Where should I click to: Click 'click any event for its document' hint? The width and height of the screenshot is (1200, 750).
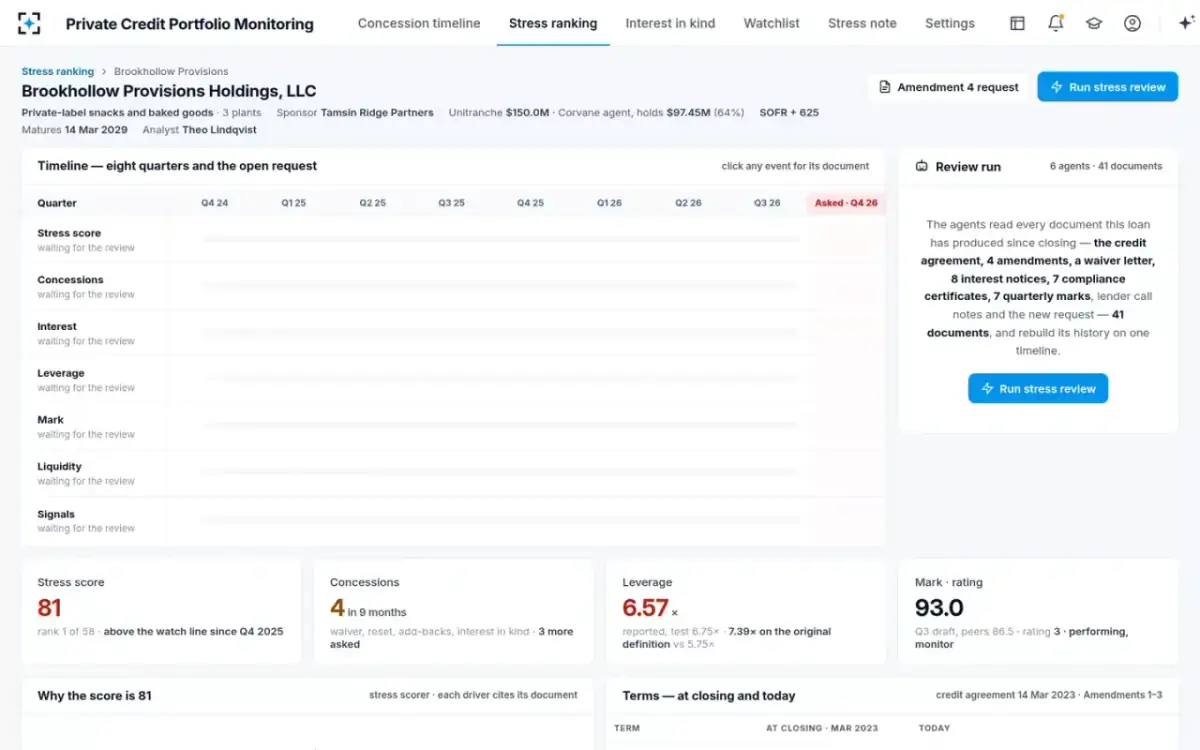[x=795, y=166]
